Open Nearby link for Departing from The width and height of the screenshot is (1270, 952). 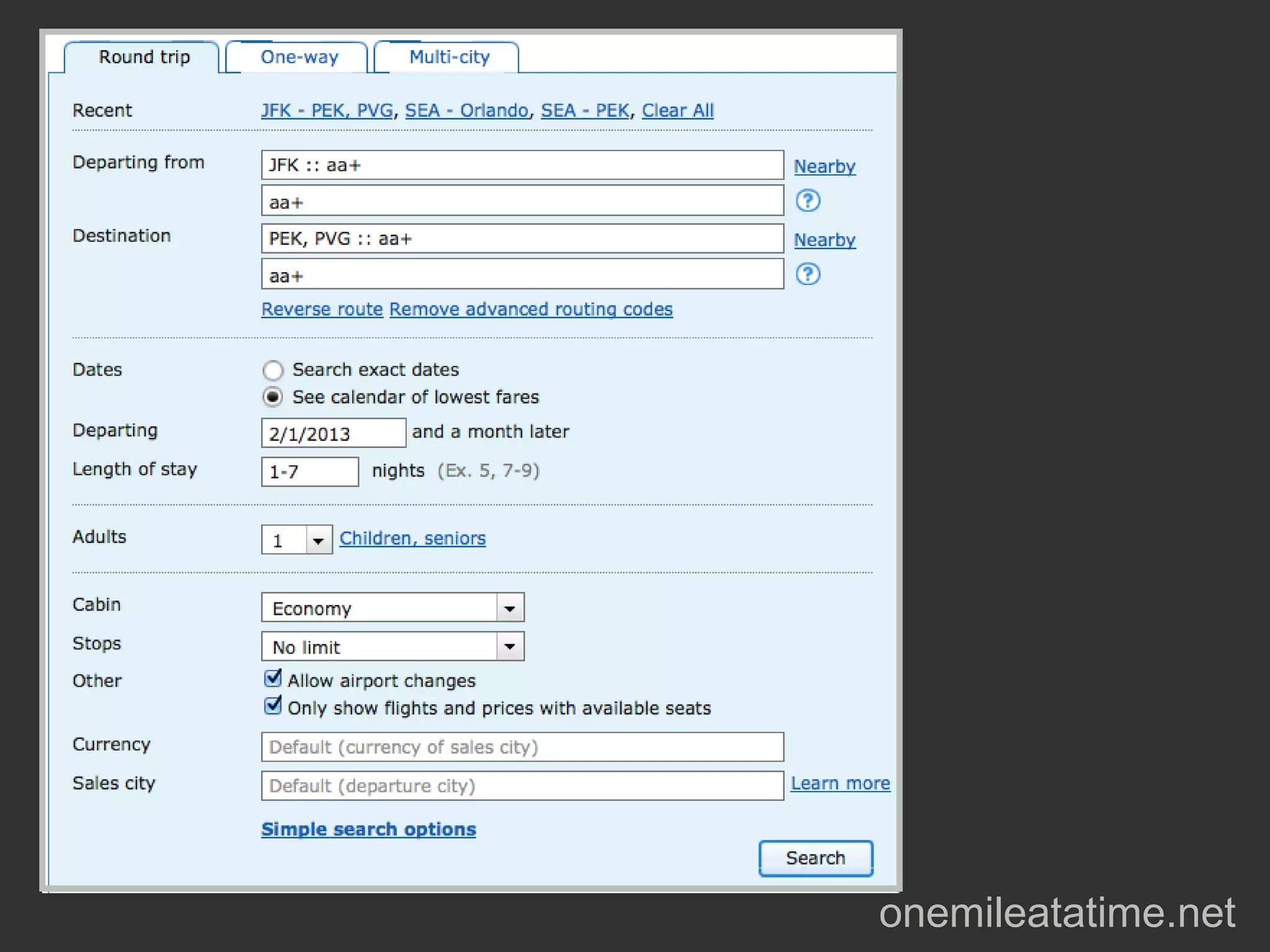pyautogui.click(x=824, y=167)
